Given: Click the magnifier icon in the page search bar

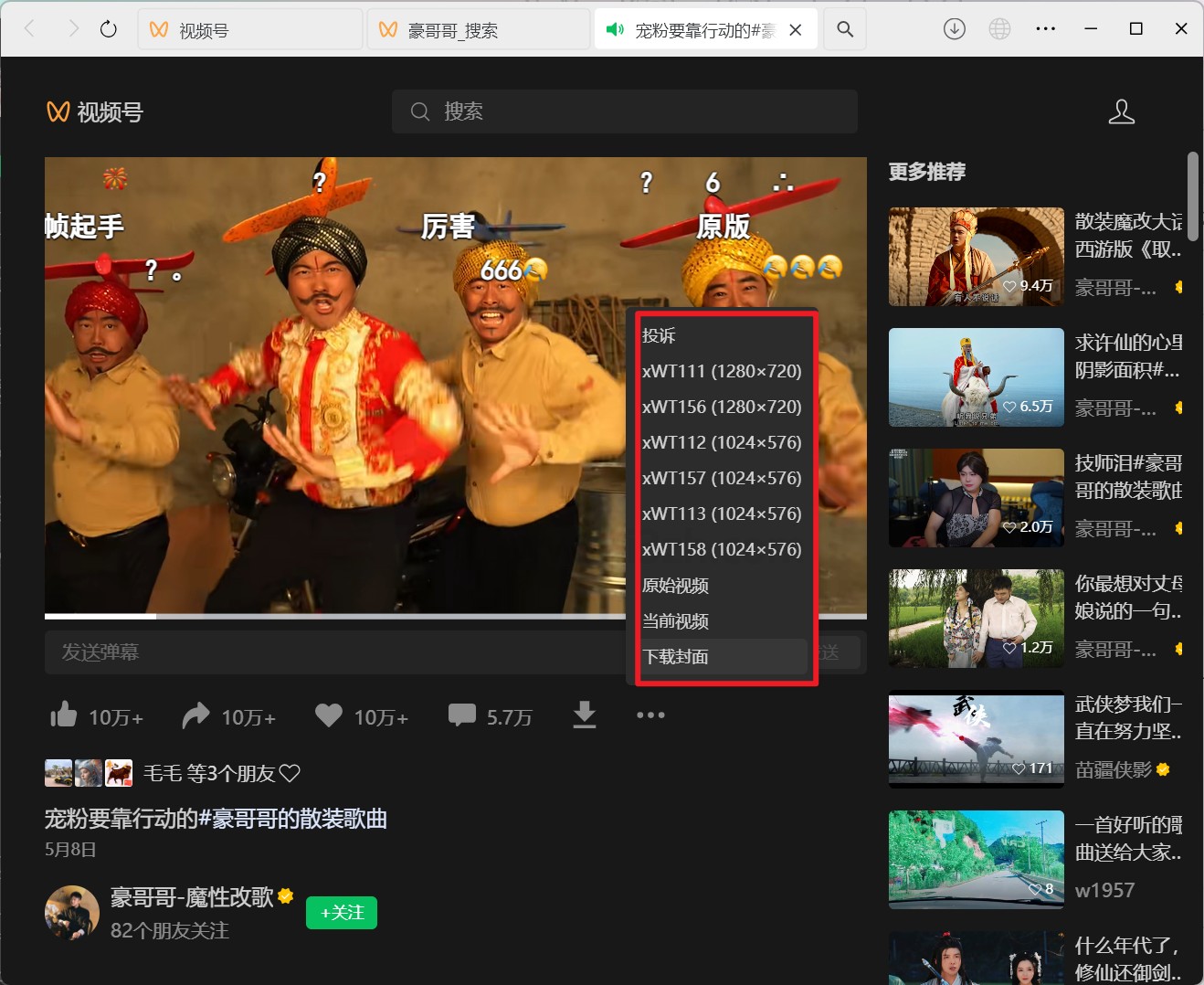Looking at the screenshot, I should click(420, 111).
